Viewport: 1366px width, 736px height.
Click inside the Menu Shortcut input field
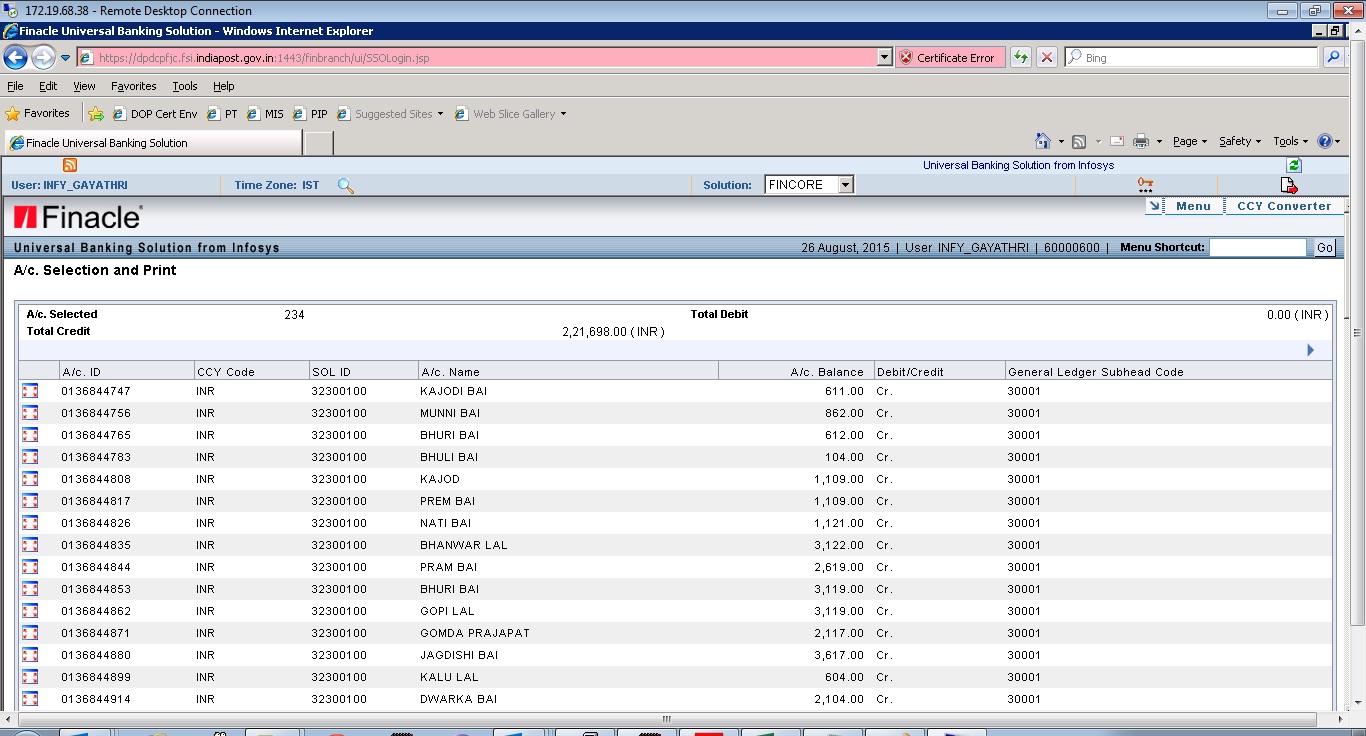(1258, 247)
